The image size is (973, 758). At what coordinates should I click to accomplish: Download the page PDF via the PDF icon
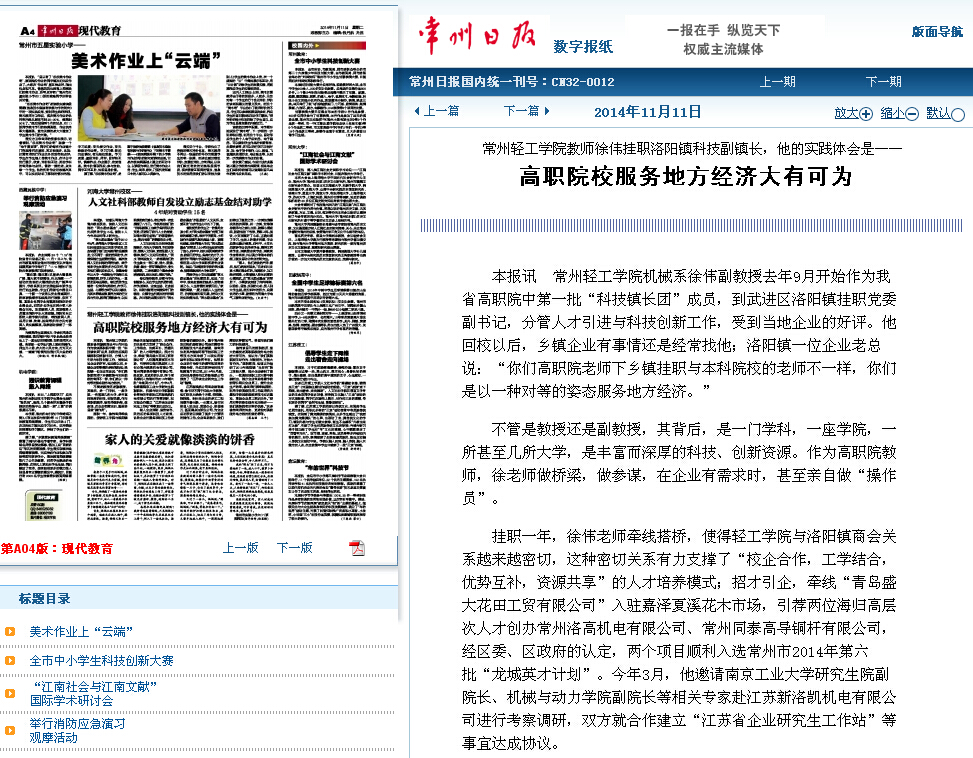tap(356, 547)
